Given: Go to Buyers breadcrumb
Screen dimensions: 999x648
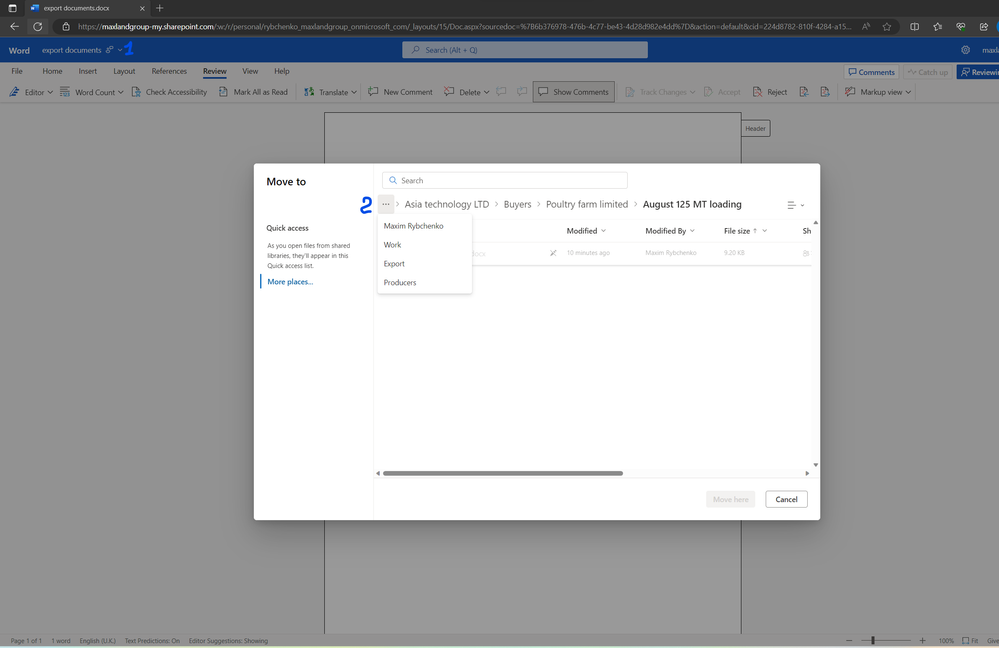Looking at the screenshot, I should [x=517, y=205].
